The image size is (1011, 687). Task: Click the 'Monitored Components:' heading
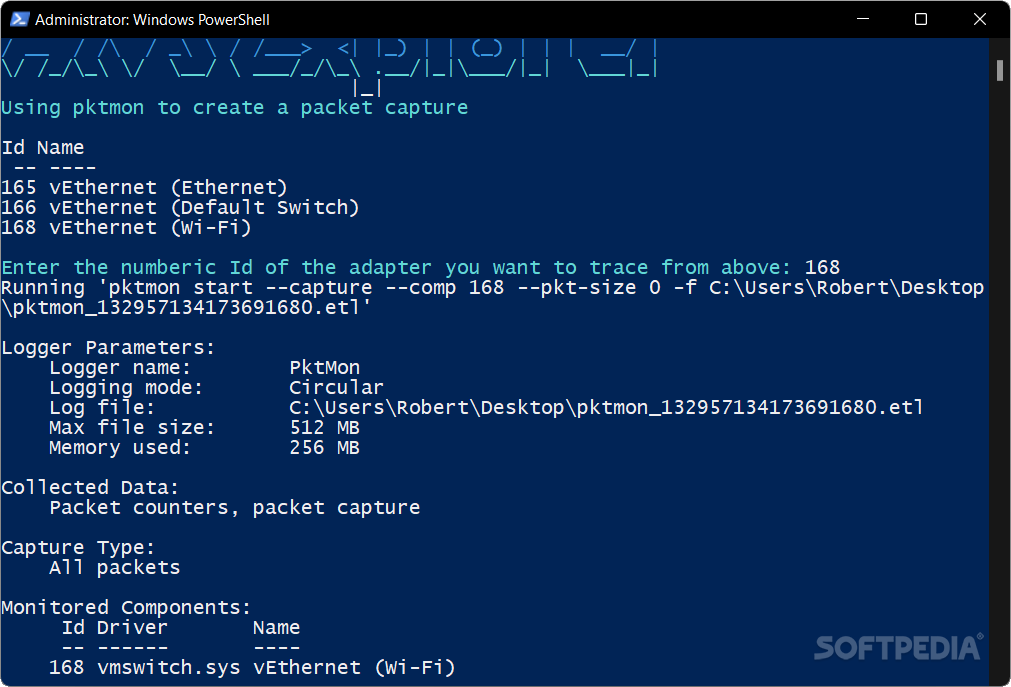click(126, 608)
